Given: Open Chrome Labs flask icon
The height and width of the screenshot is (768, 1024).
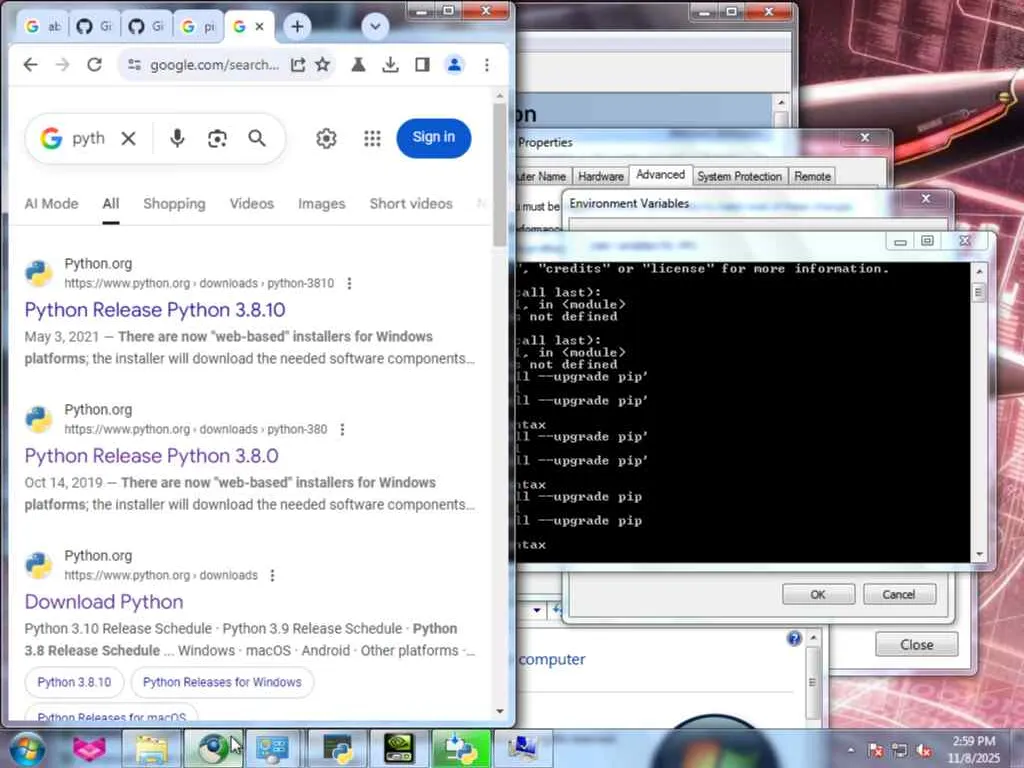Looking at the screenshot, I should (358, 65).
